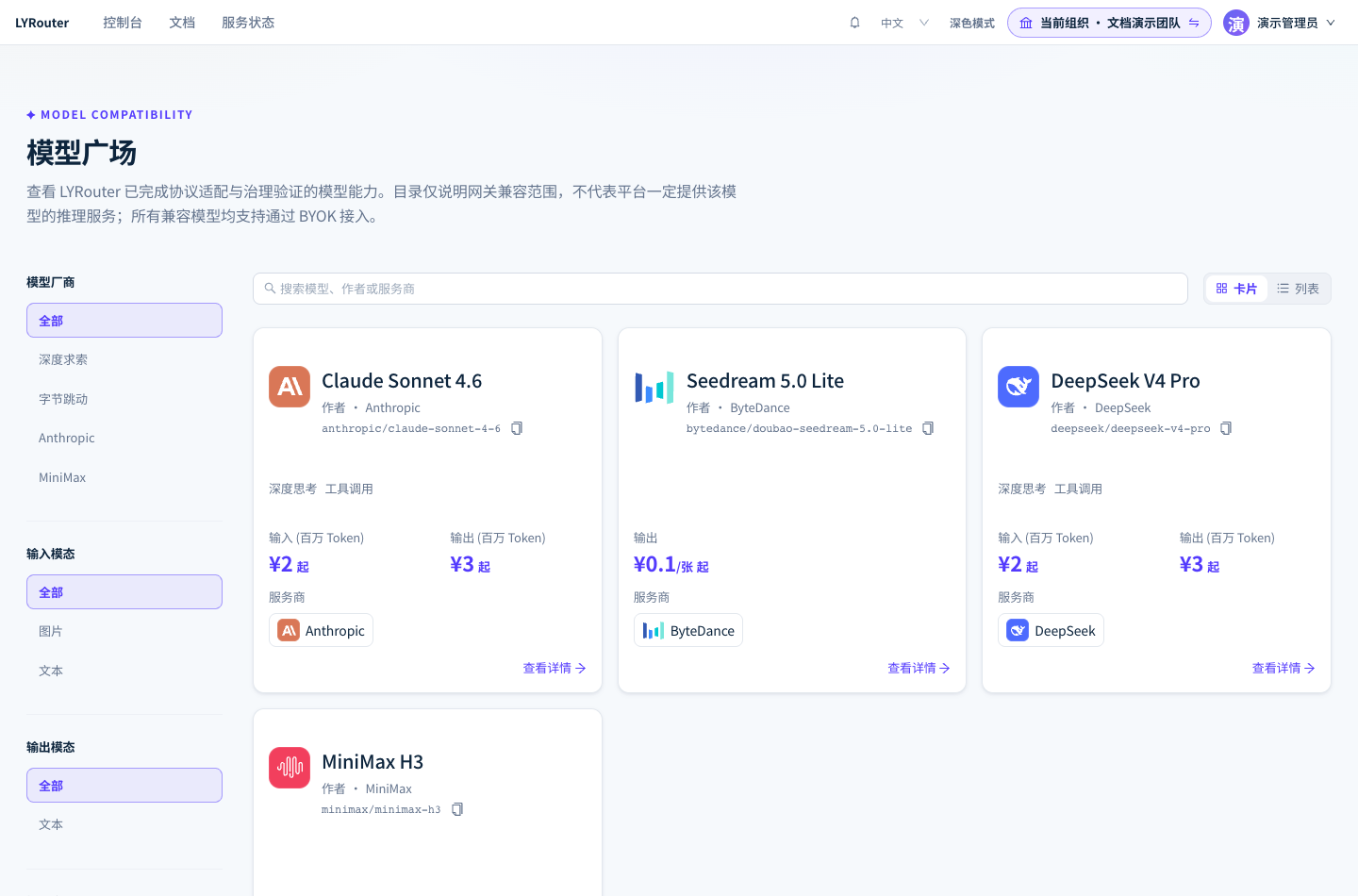Open the 当前组织 · 文档演示团队 switcher
The height and width of the screenshot is (896, 1358).
tap(1109, 23)
